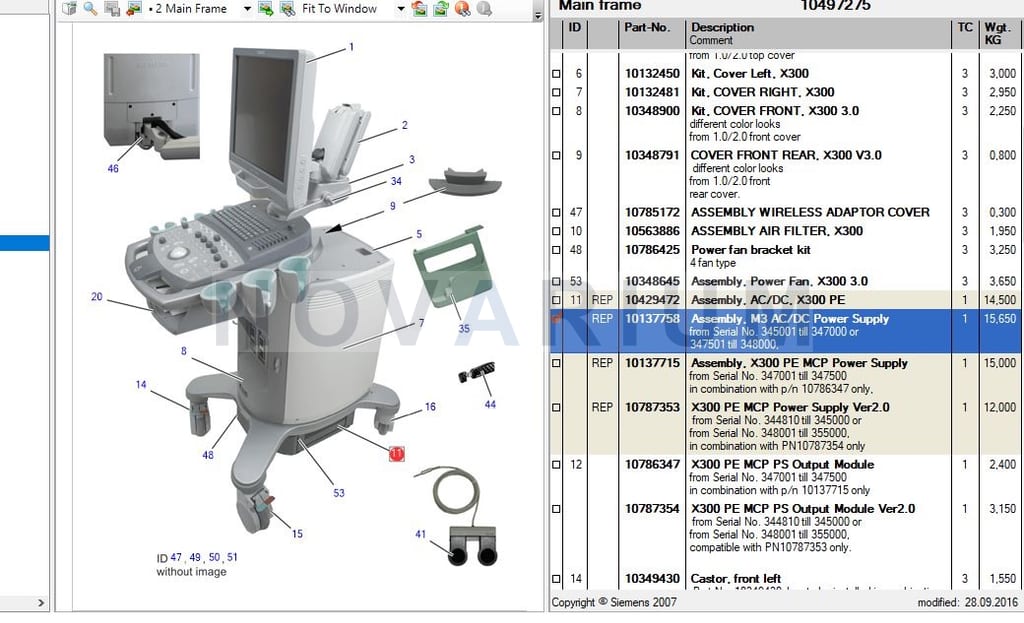Click the orange info search icon
This screenshot has width=1024, height=623.
point(462,8)
